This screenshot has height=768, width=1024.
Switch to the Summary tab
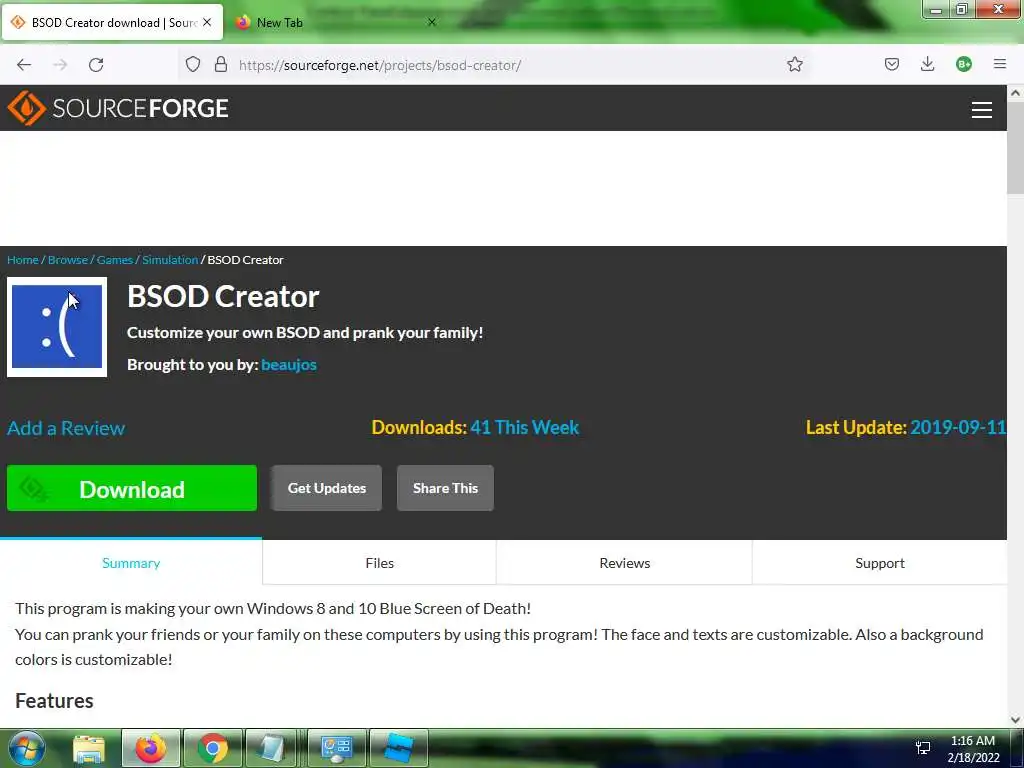[131, 562]
